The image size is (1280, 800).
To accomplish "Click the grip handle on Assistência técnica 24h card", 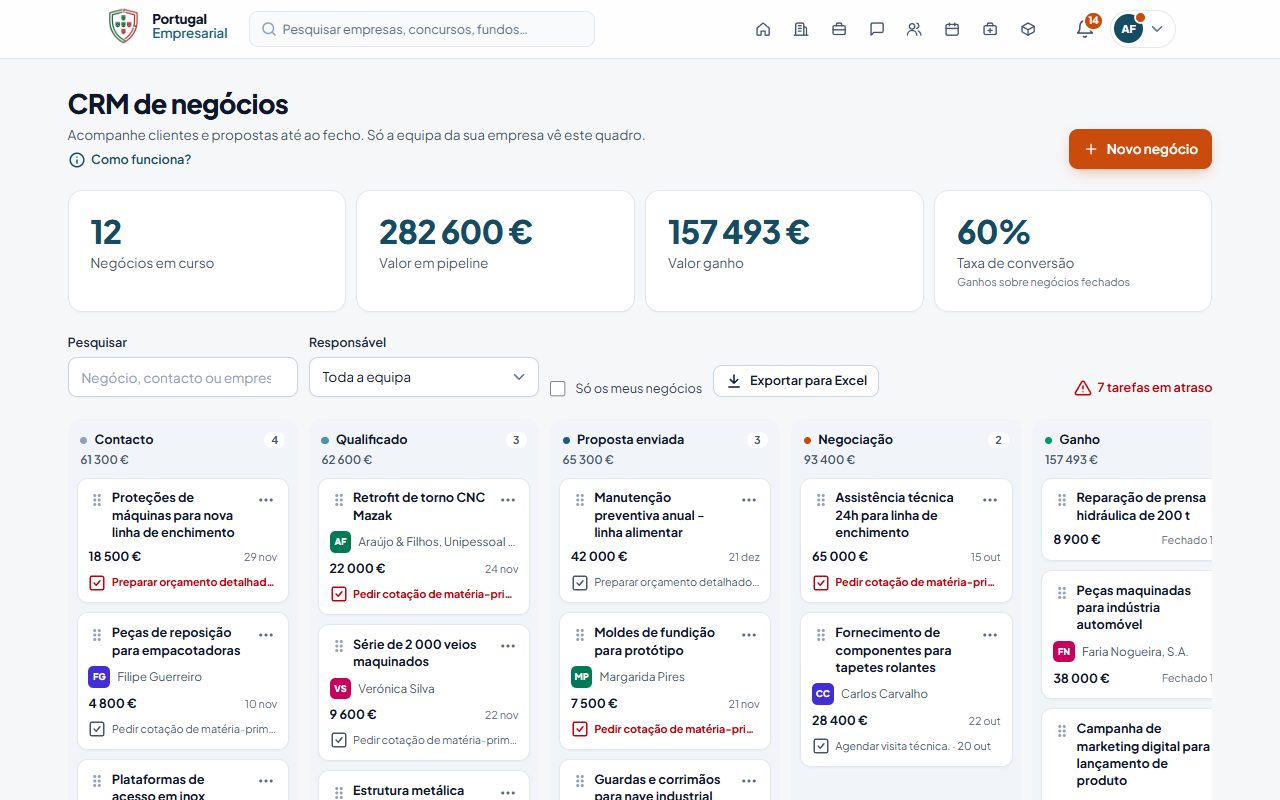I will coord(820,500).
